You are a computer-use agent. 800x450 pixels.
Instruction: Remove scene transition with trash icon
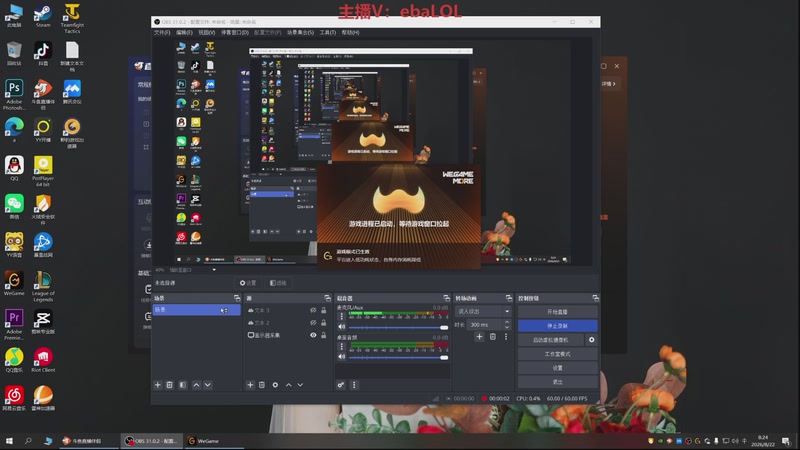[x=493, y=337]
